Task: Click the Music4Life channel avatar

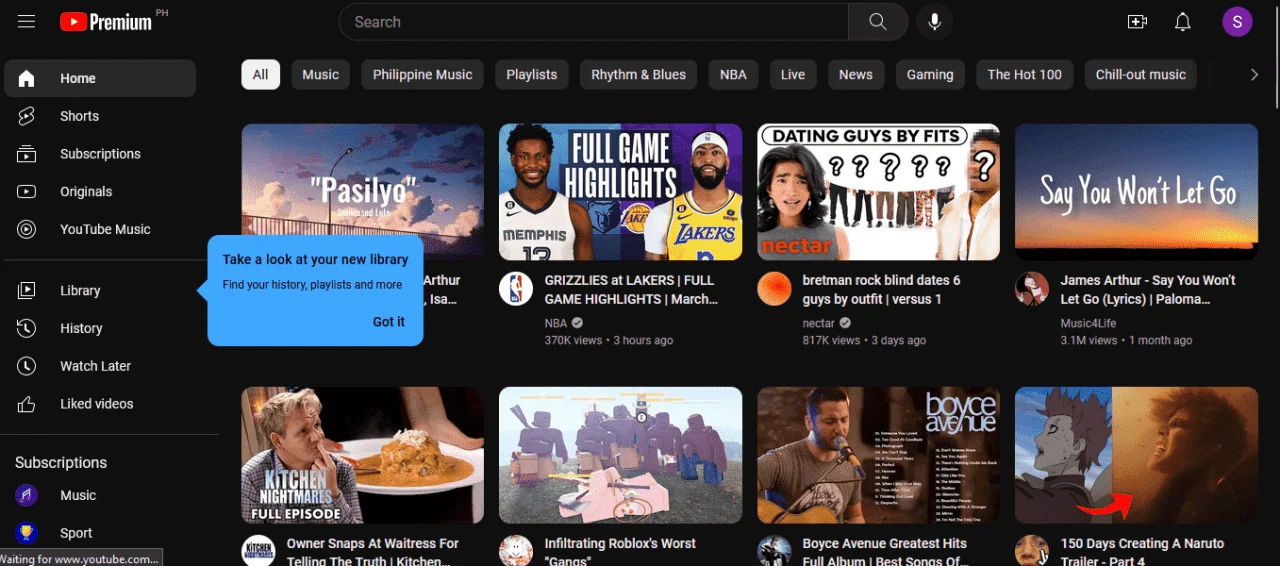Action: (x=1032, y=289)
